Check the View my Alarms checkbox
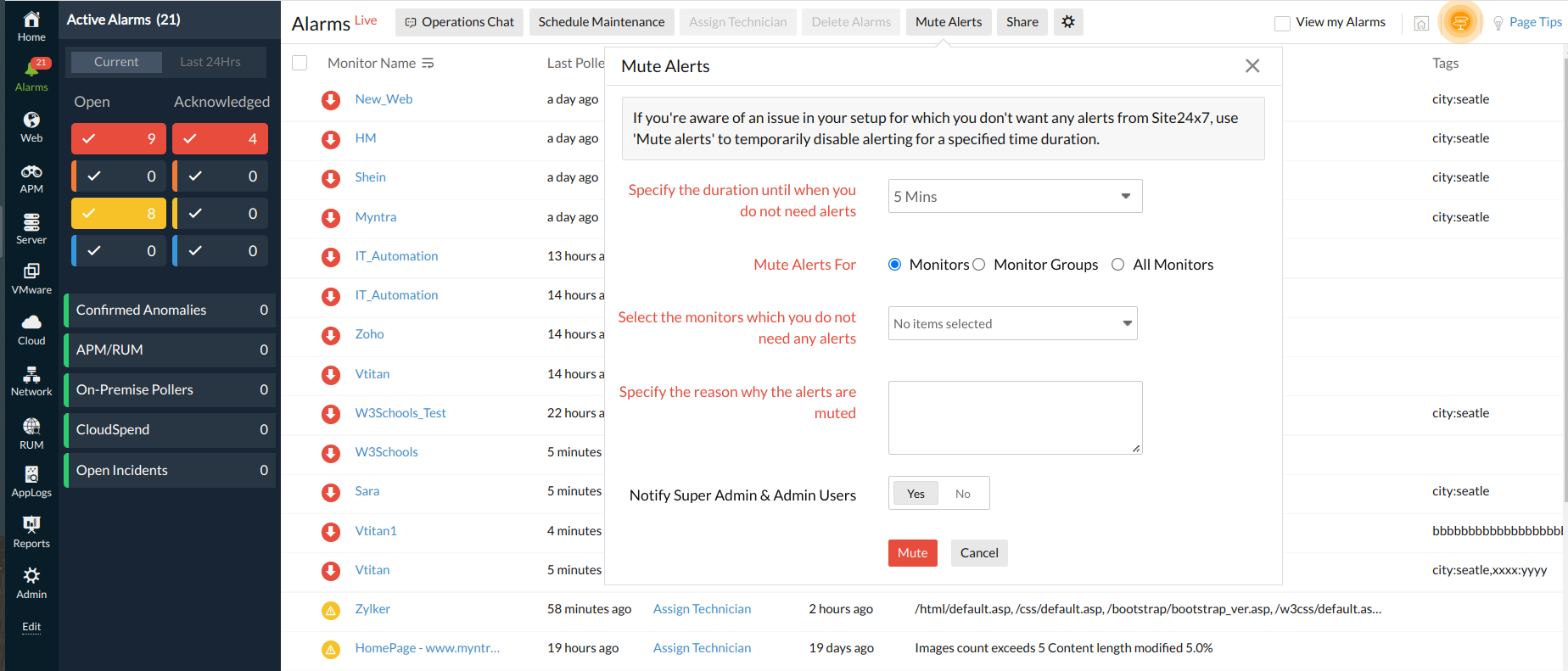1568x671 pixels. (1282, 23)
